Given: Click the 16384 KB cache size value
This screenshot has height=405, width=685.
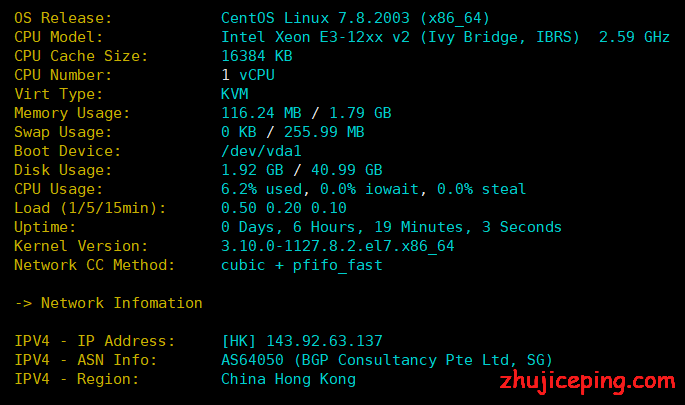Looking at the screenshot, I should click(257, 56).
